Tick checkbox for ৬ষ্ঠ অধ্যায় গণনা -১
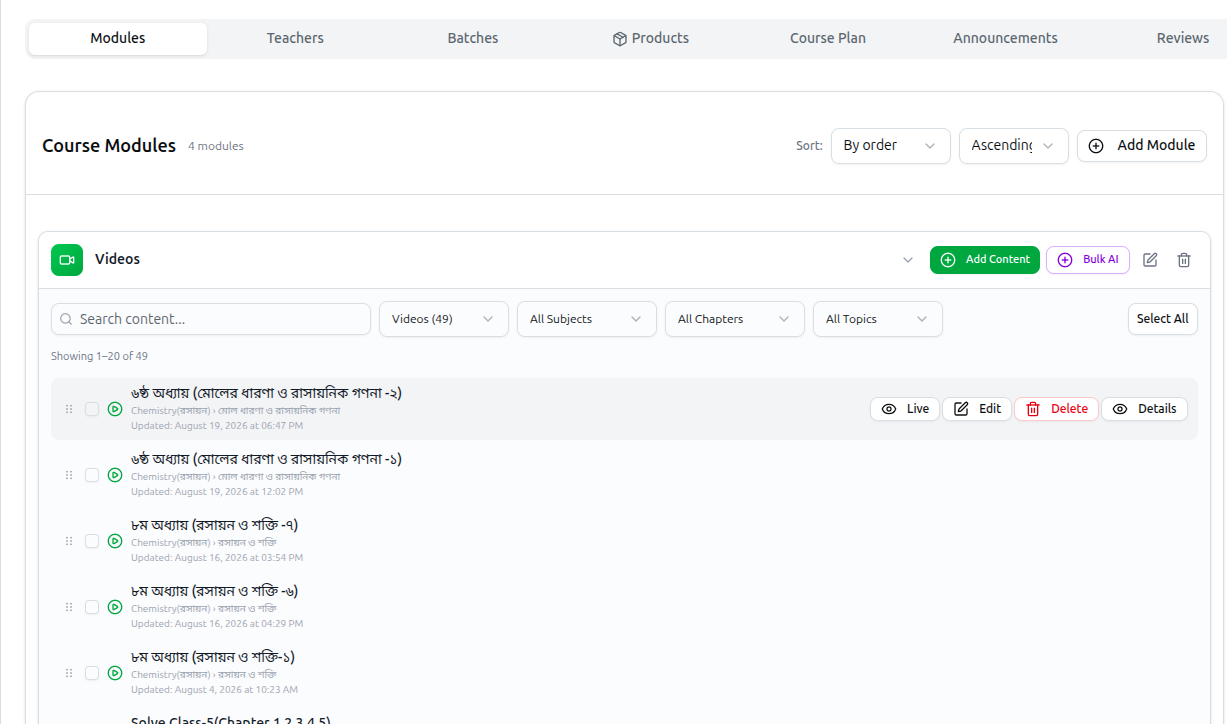Image resolution: width=1227 pixels, height=724 pixels. pyautogui.click(x=92, y=475)
